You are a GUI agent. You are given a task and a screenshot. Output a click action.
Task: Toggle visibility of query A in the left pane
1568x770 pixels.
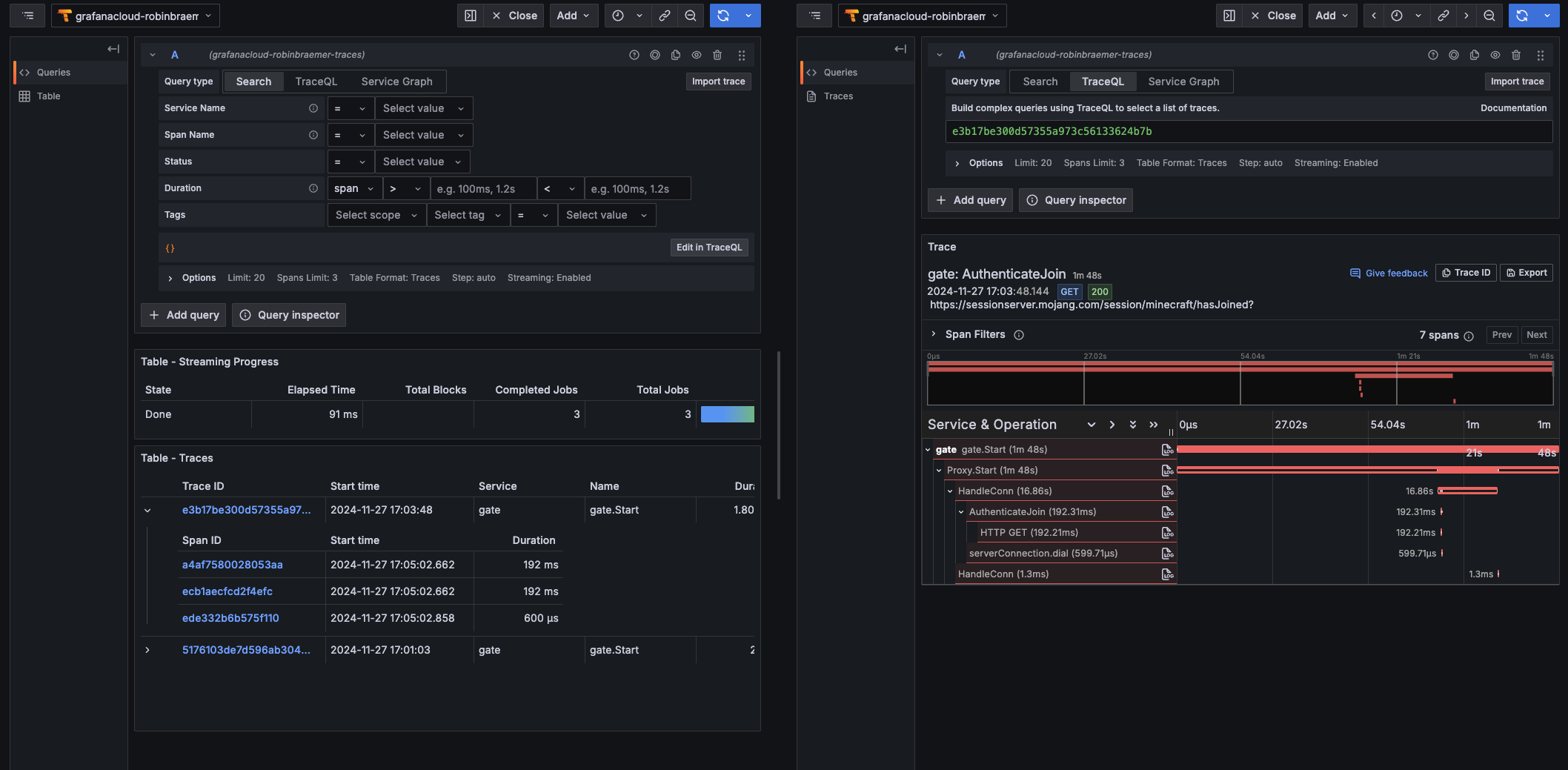696,55
